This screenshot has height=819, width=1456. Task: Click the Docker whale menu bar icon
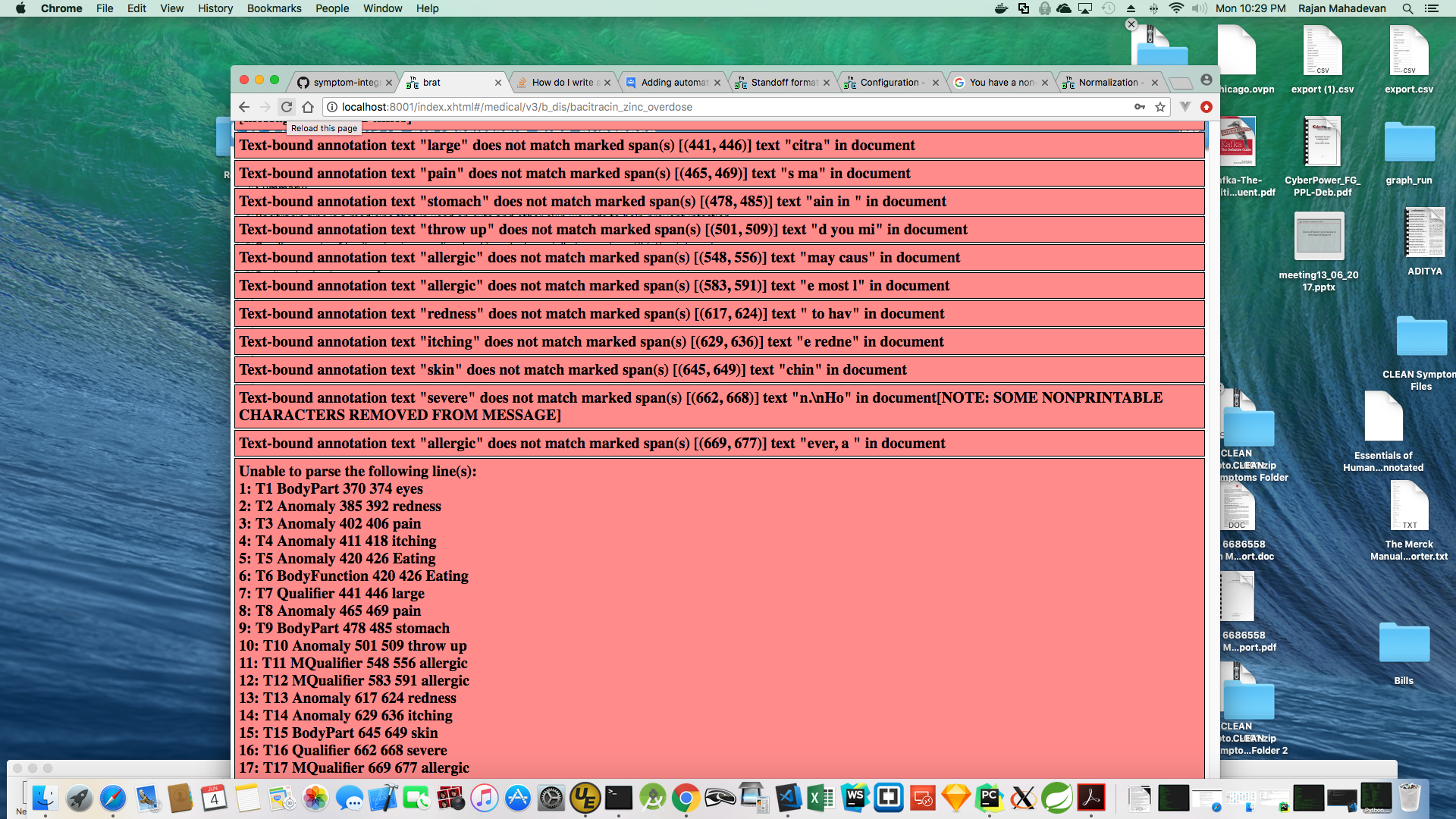click(x=1000, y=8)
